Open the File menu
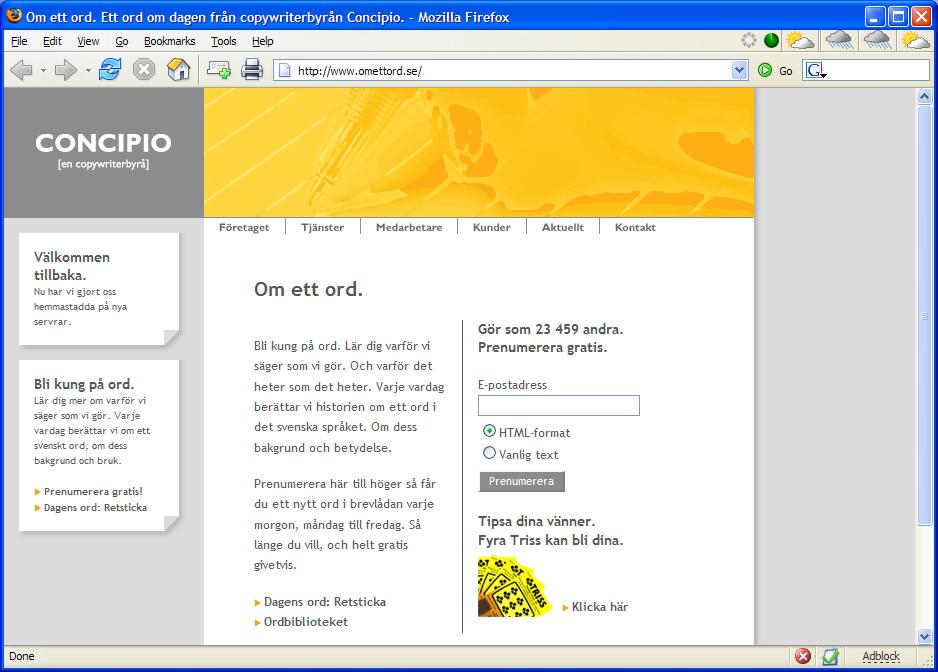Screen dimensions: 938x672 [x=19, y=41]
